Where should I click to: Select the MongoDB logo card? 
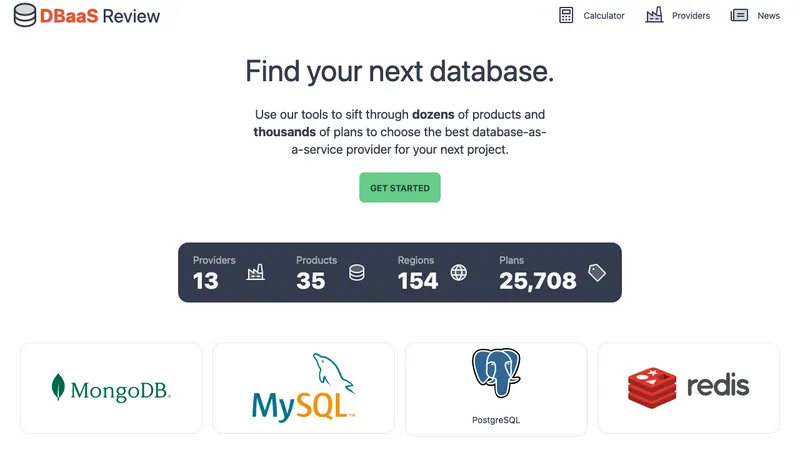[x=111, y=388]
